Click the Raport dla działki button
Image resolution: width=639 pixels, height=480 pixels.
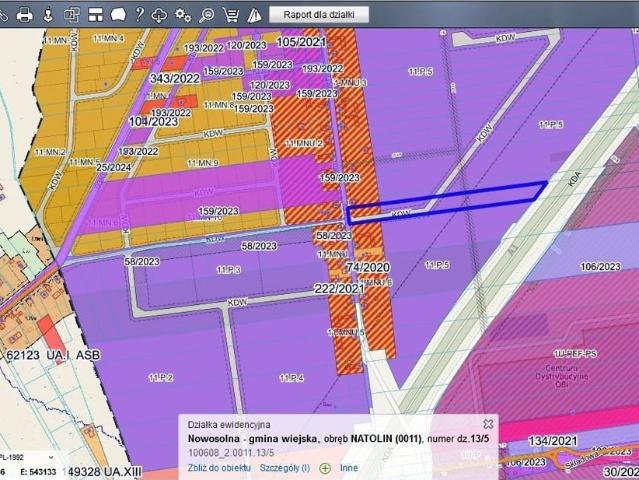[x=319, y=15]
